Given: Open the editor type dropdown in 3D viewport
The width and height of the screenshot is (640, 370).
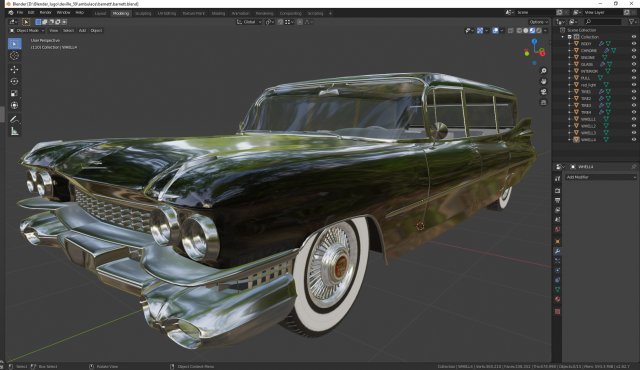Looking at the screenshot, I should point(13,22).
